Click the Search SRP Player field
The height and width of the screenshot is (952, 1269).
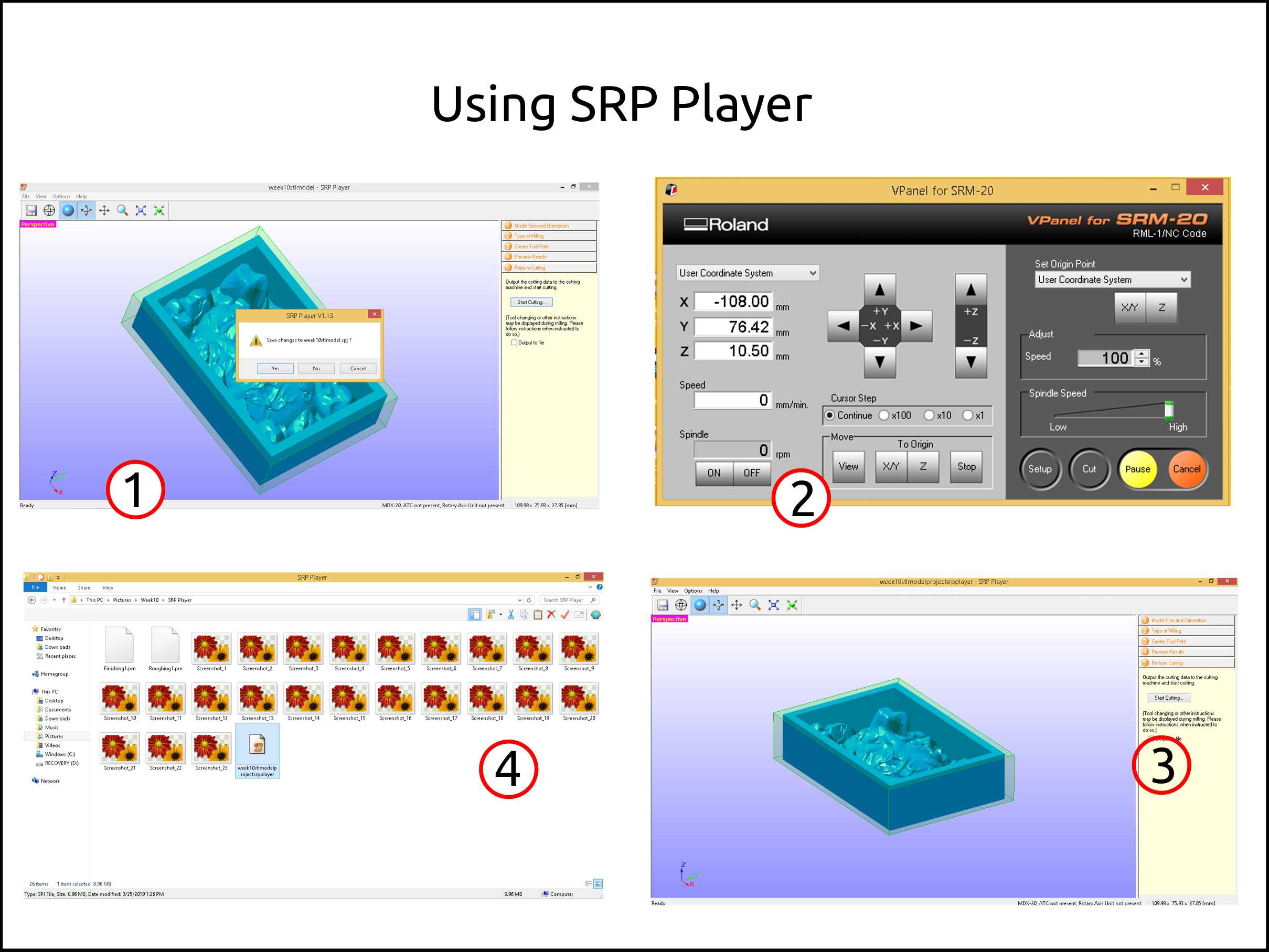point(563,600)
